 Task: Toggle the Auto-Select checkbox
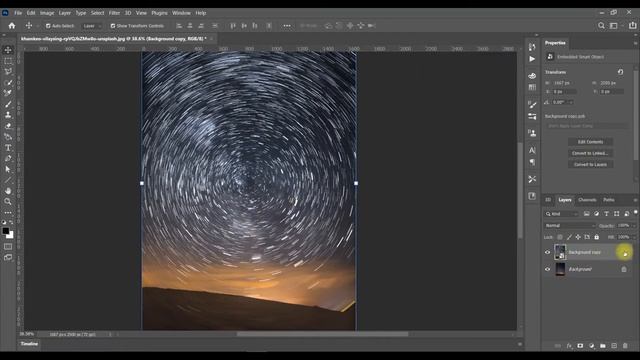pyautogui.click(x=48, y=26)
